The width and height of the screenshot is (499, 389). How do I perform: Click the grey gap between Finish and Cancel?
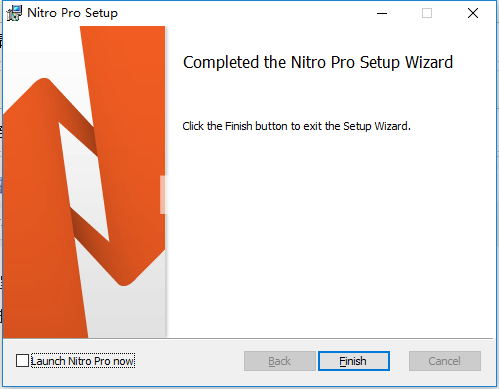click(x=399, y=361)
